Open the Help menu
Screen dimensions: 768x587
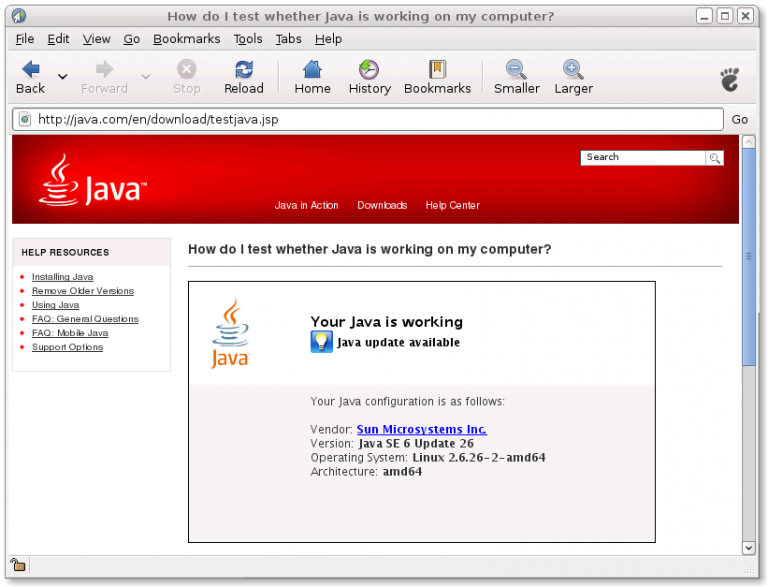point(328,39)
